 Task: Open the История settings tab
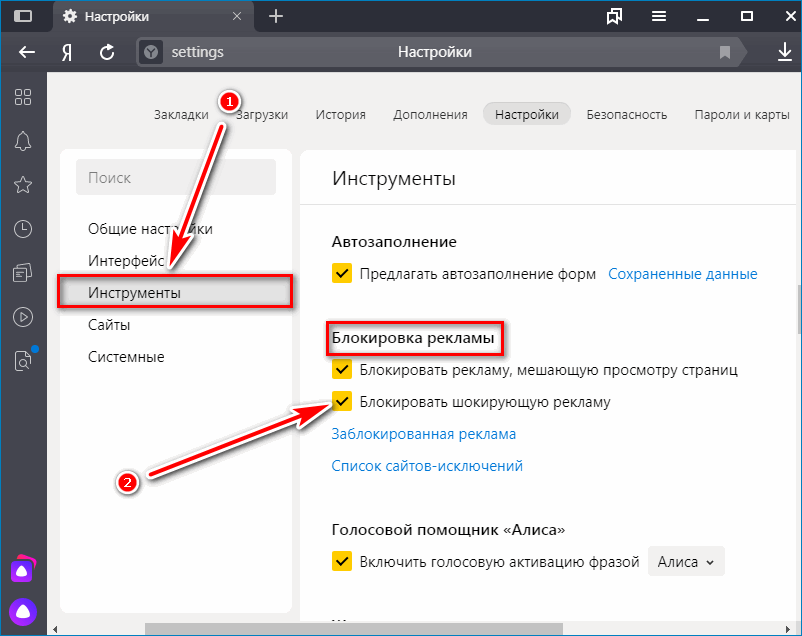pos(340,114)
